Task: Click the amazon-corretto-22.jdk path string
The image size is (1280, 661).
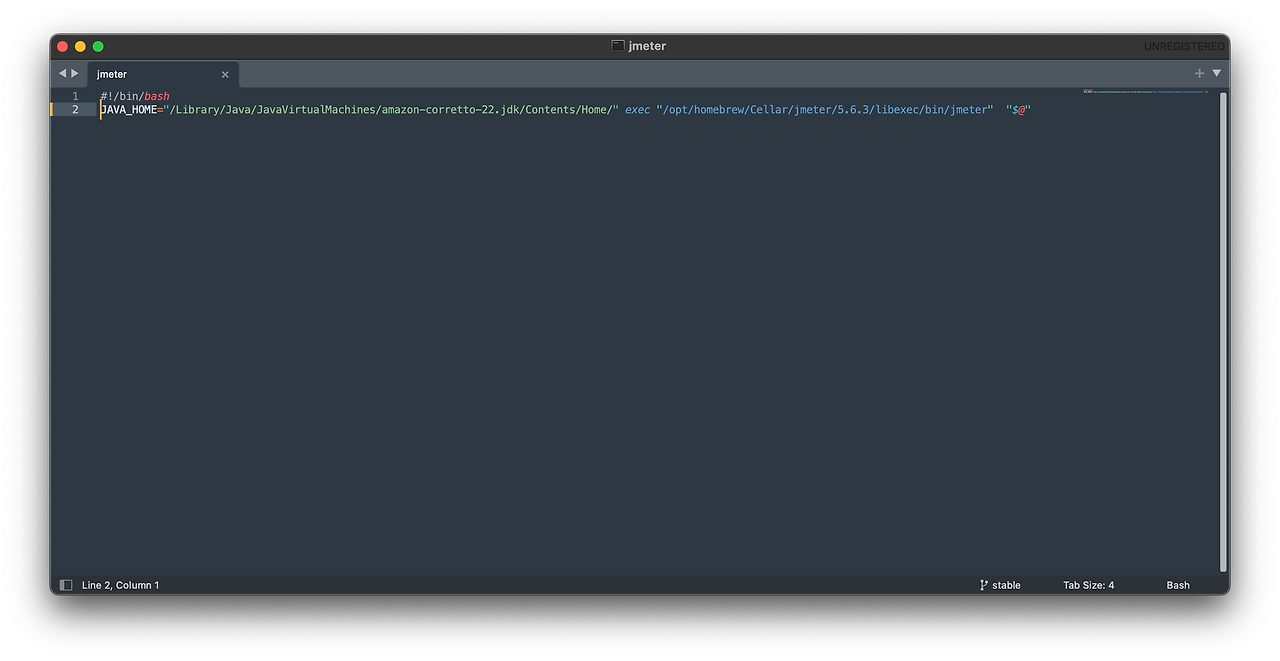Action: (392, 109)
